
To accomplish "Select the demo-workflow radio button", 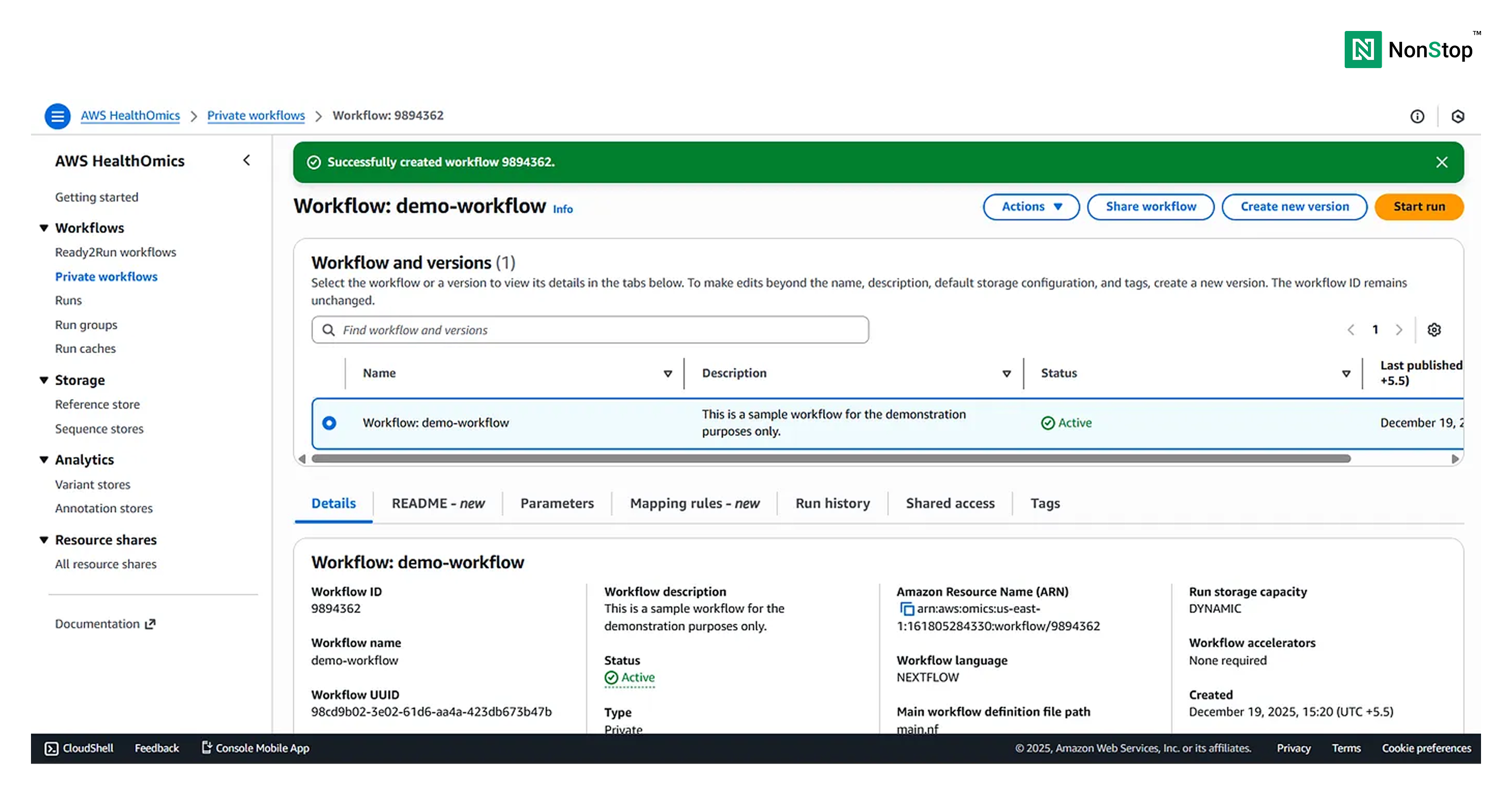I will click(329, 423).
